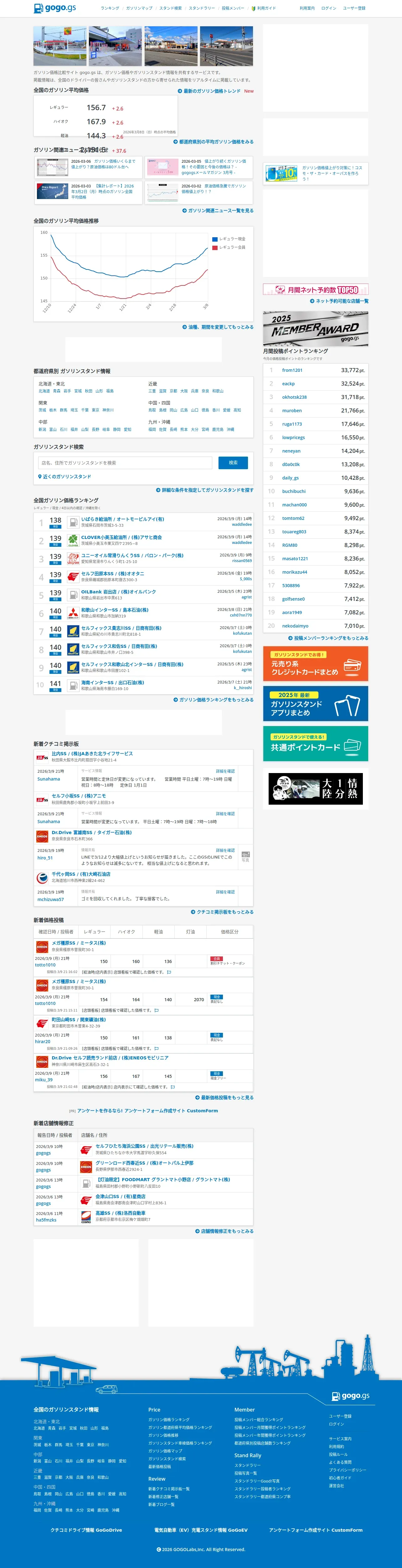
Task: Select 東京 in the 関東 prefecture list
Action: [x=95, y=410]
